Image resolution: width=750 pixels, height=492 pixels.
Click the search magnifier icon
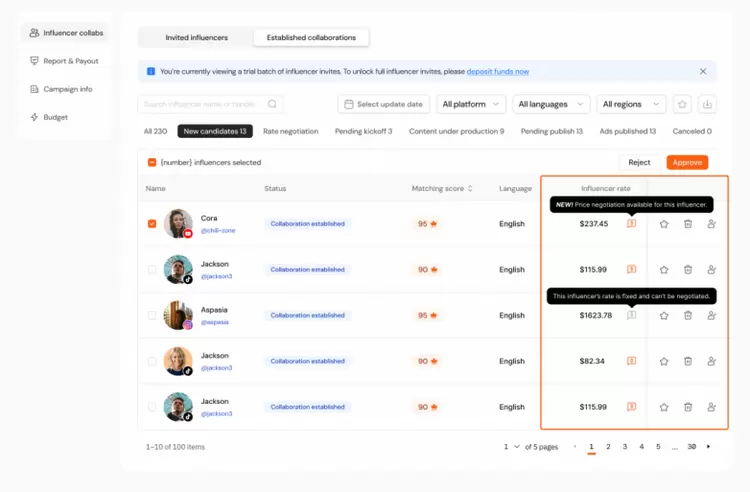pyautogui.click(x=273, y=104)
